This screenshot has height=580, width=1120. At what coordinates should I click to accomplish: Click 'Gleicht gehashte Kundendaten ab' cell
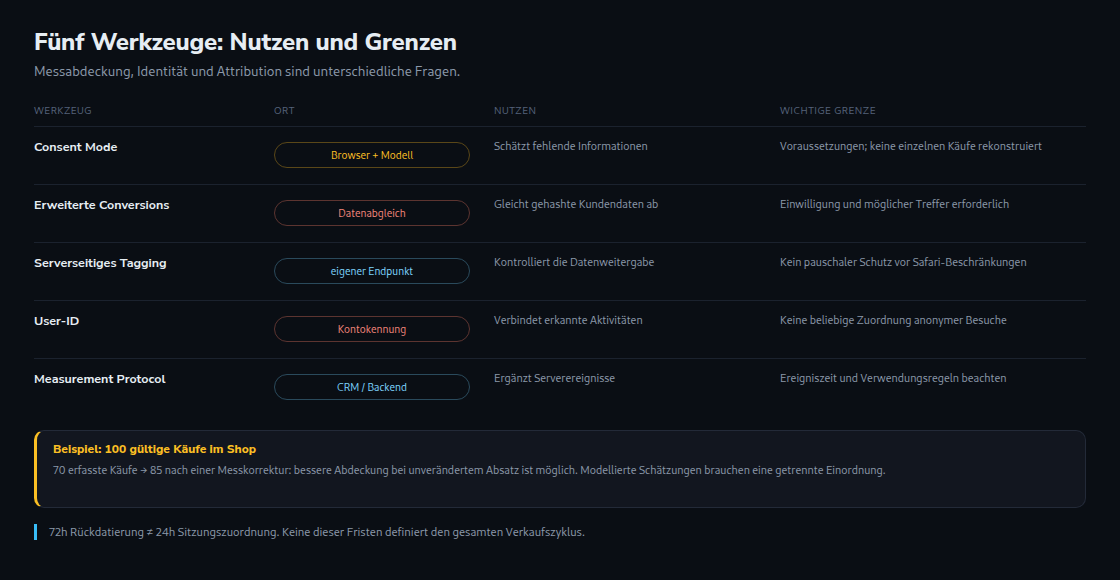point(576,204)
